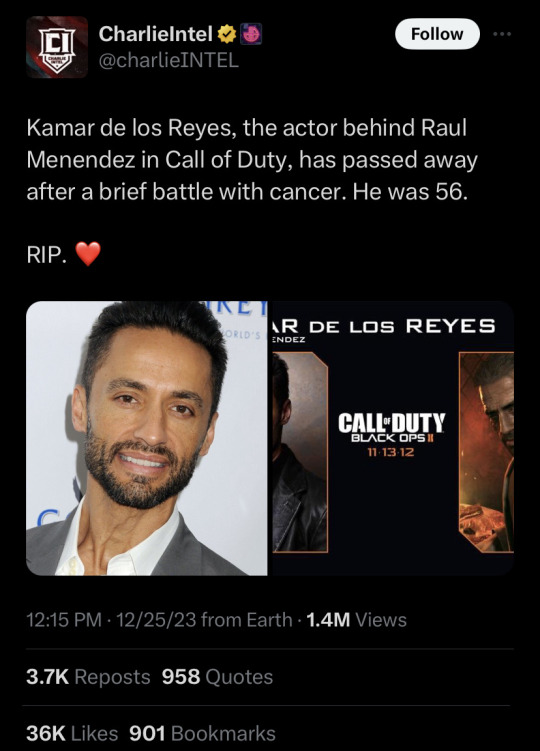This screenshot has height=751, width=540.
Task: Click the red heart emoji
Action: [88, 254]
